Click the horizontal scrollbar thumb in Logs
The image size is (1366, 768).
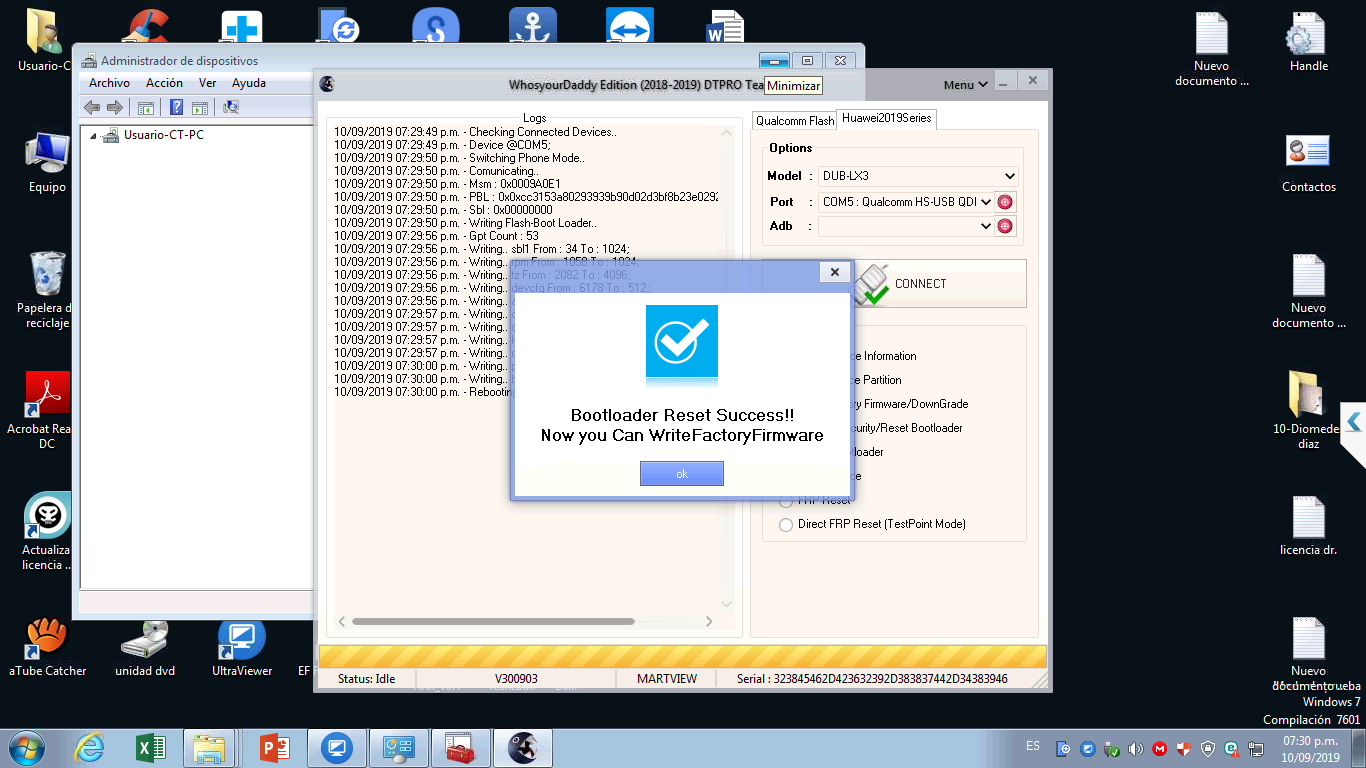[493, 621]
